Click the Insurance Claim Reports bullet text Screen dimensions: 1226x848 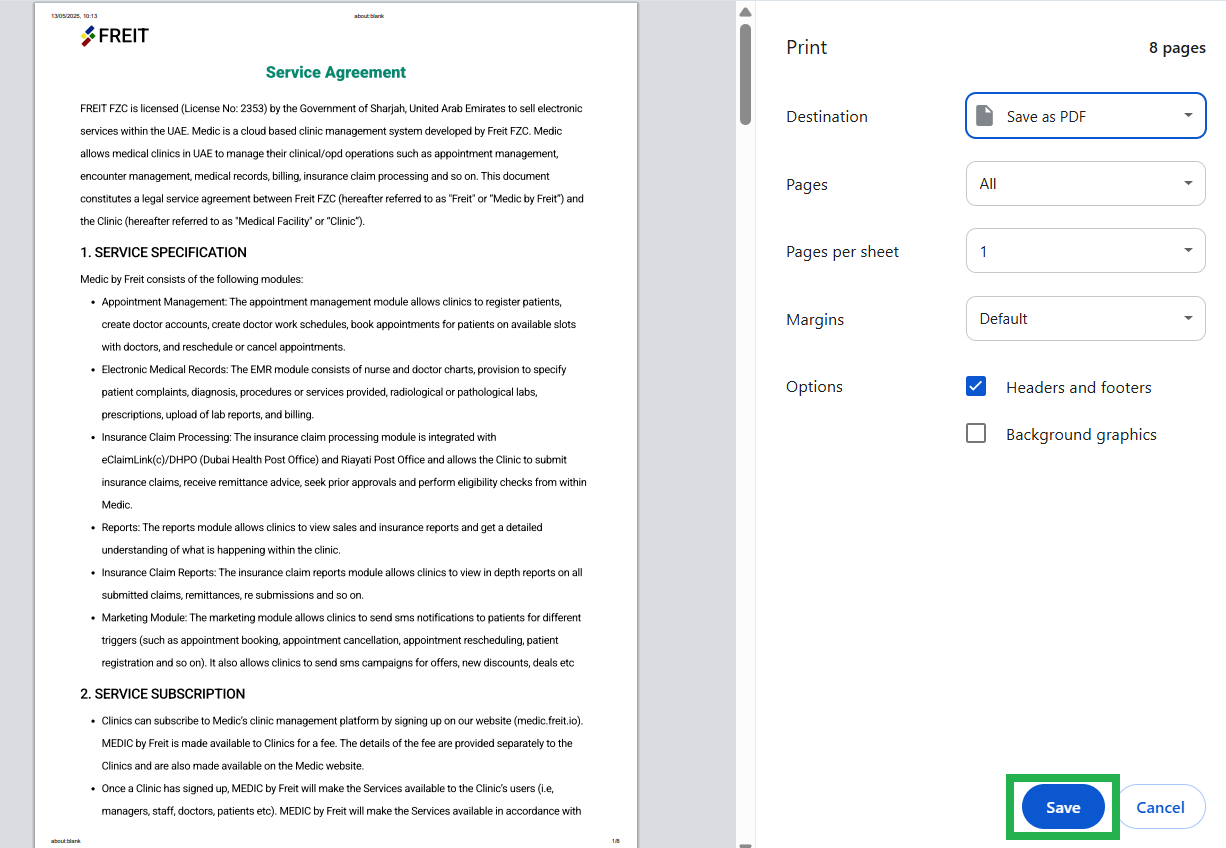click(x=342, y=584)
